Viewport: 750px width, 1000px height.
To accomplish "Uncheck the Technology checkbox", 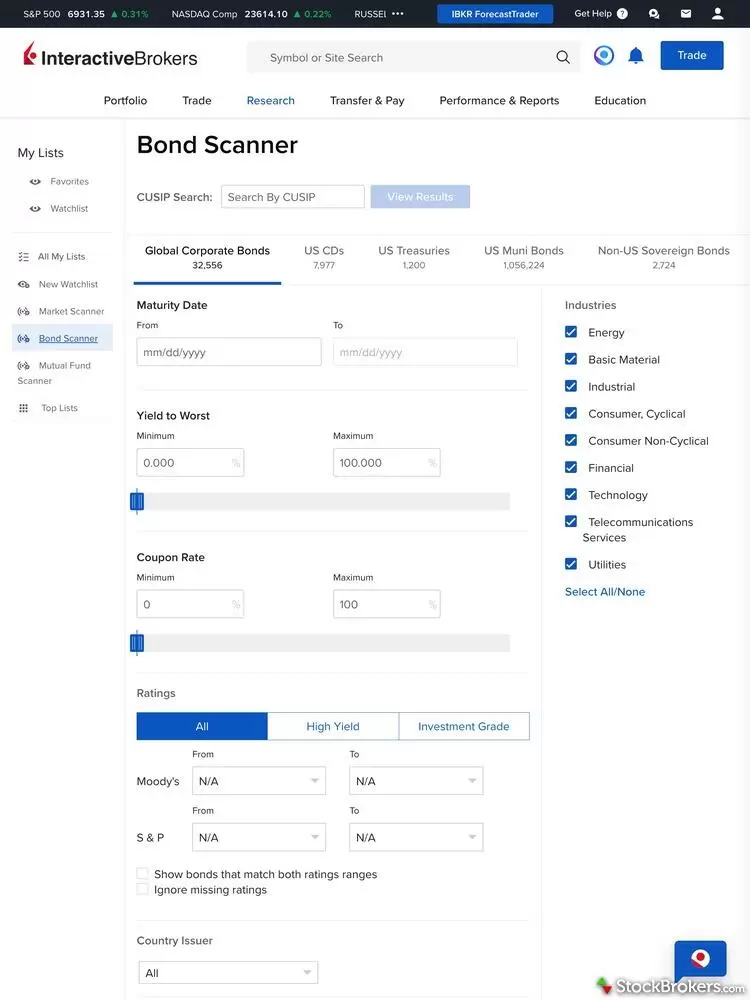I will (571, 494).
